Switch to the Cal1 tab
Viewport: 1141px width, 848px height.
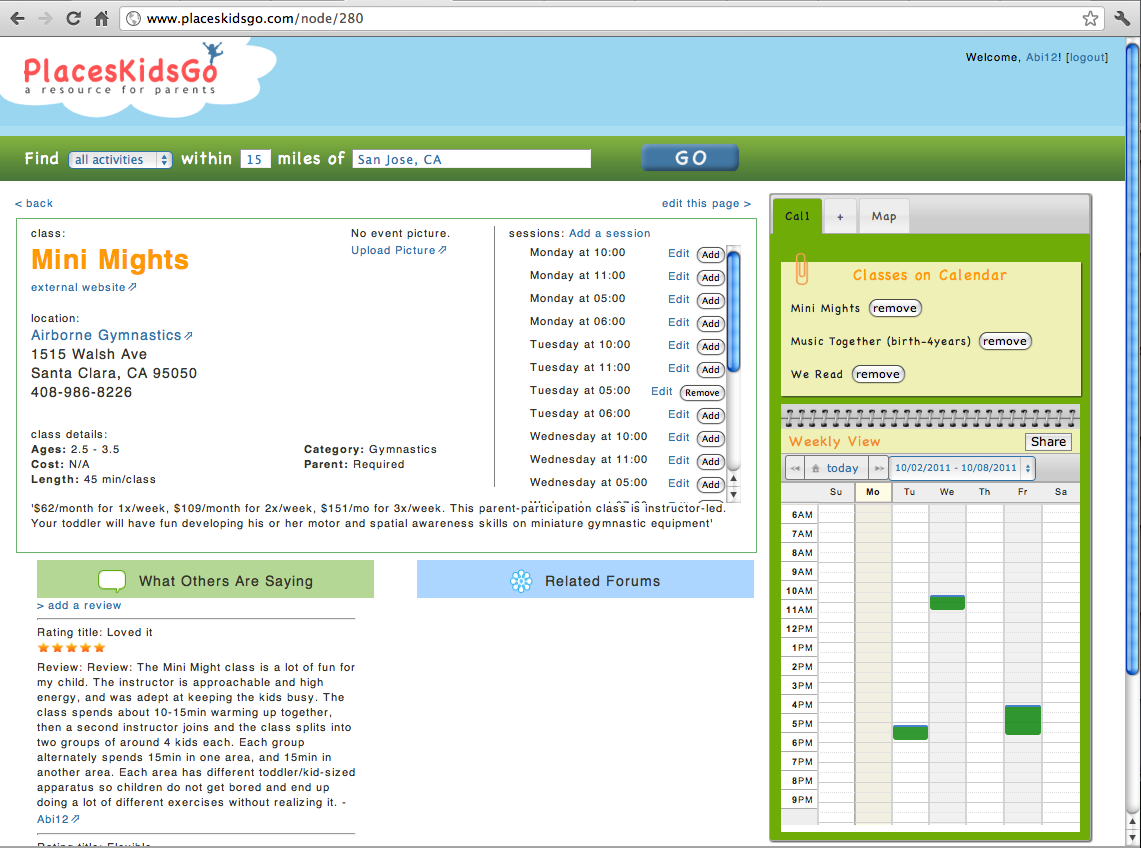tap(798, 216)
